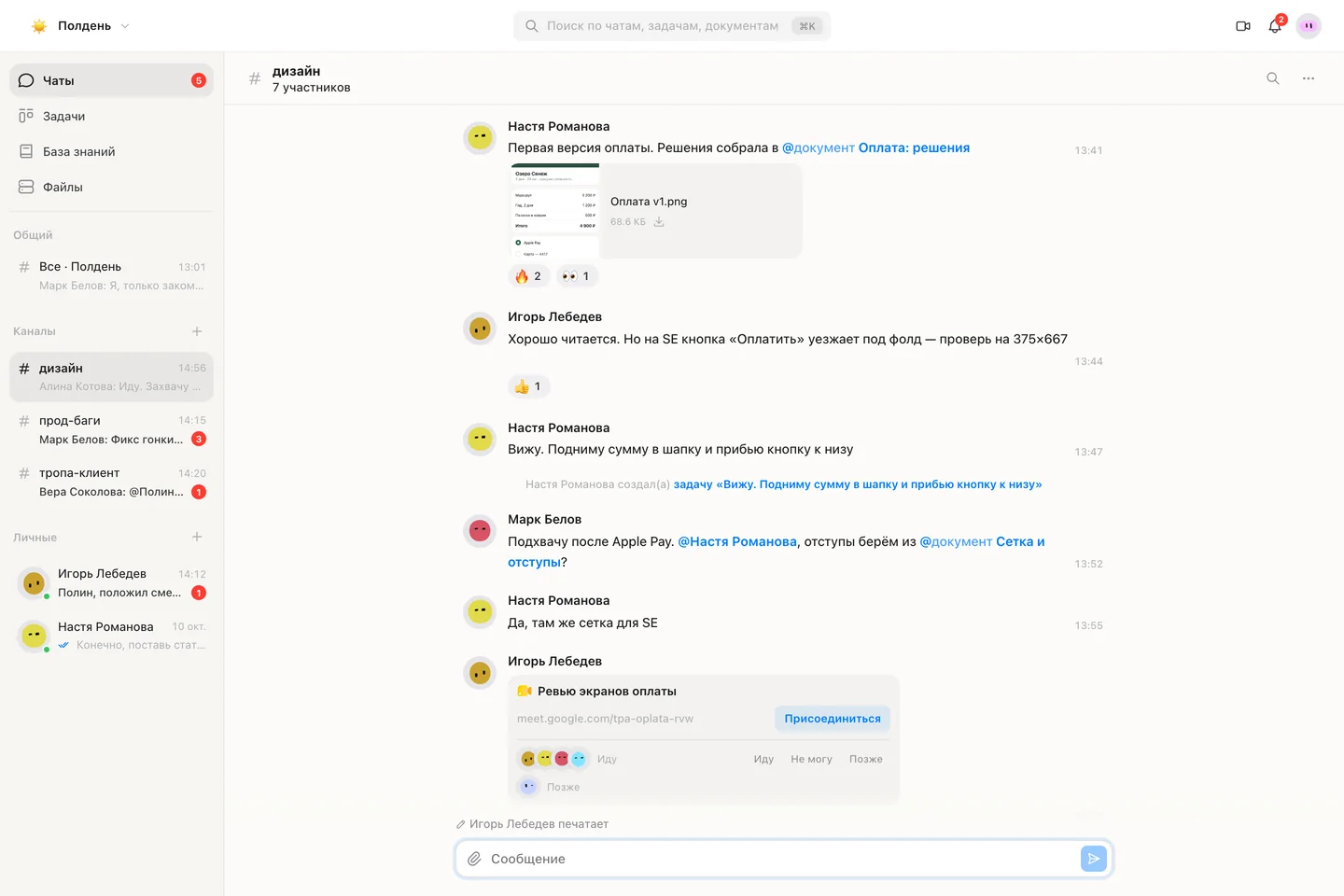
Task: Go to База знаний
Action: pyautogui.click(x=111, y=151)
